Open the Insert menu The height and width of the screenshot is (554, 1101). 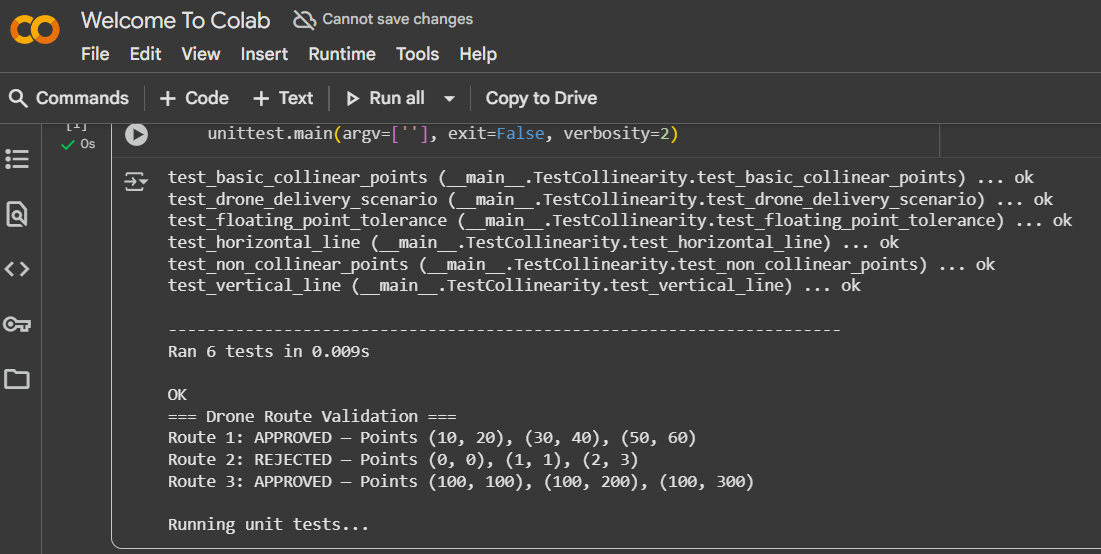(x=264, y=54)
